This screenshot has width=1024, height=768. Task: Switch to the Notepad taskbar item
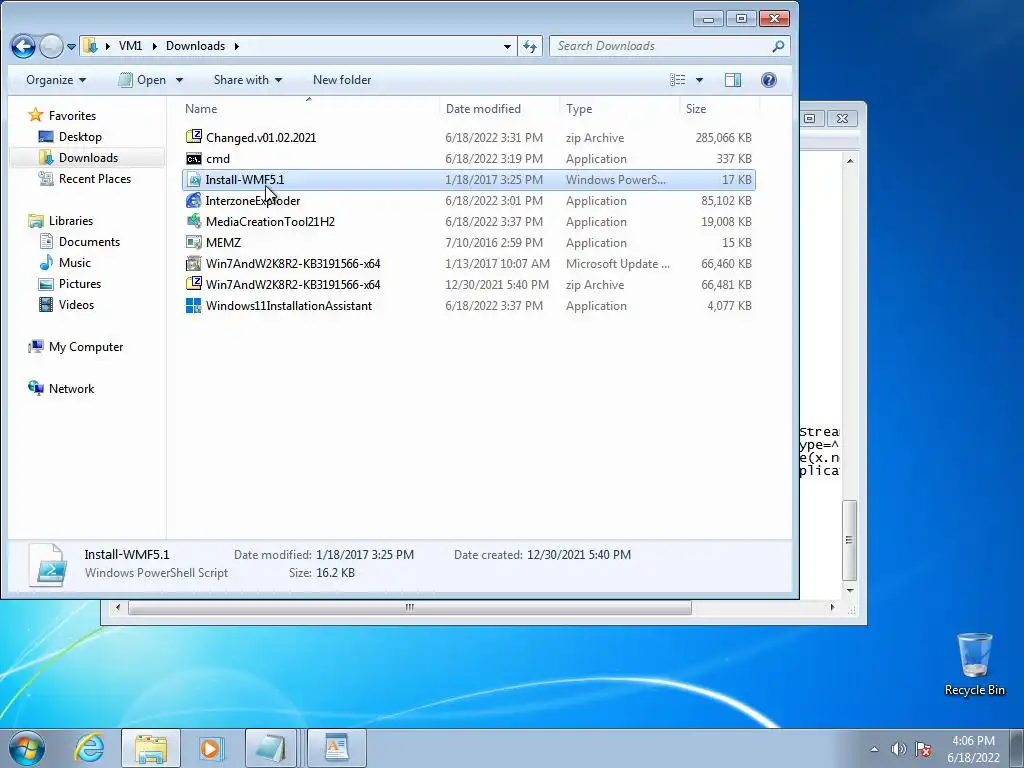[x=271, y=748]
